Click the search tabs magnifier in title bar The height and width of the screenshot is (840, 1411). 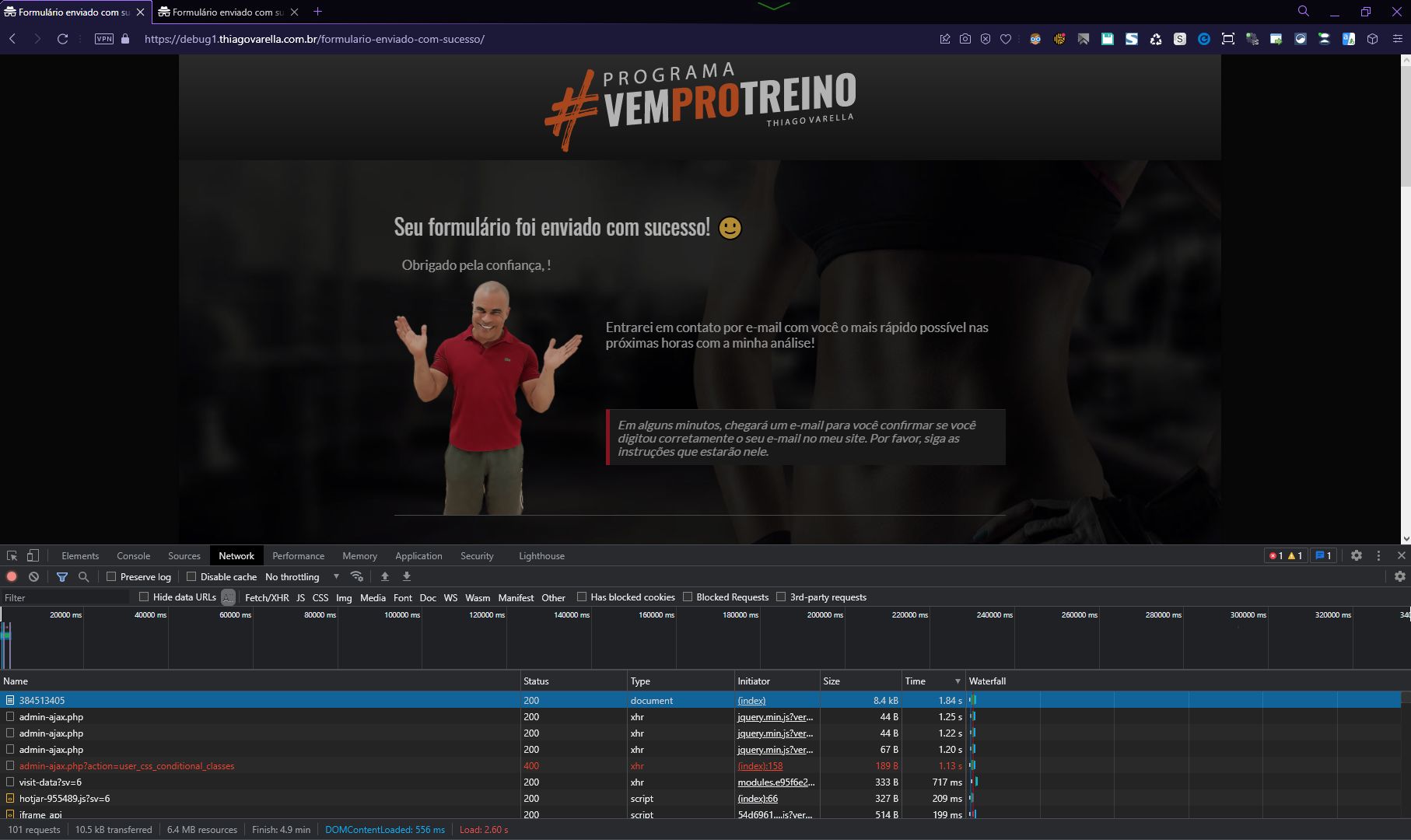click(x=1304, y=12)
